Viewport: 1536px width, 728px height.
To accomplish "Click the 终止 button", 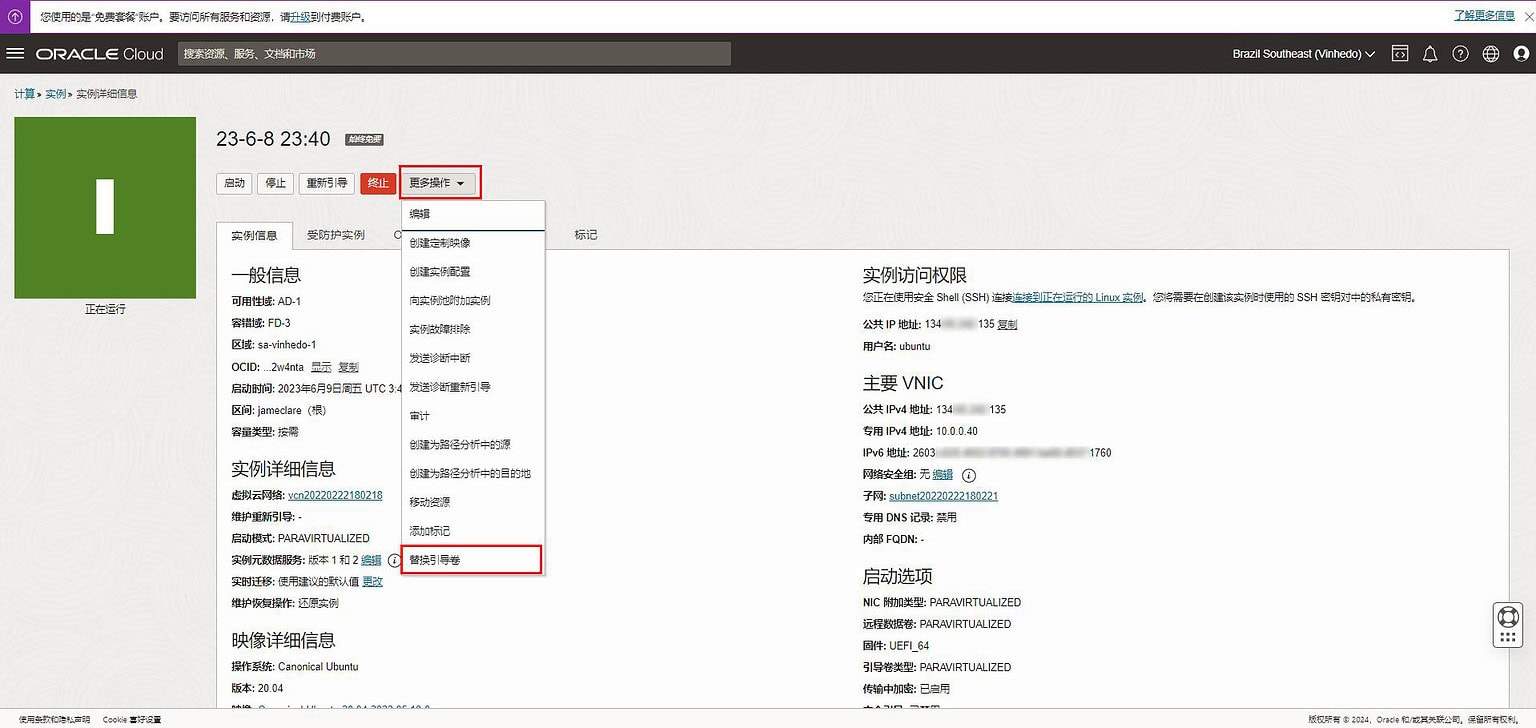I will point(377,182).
